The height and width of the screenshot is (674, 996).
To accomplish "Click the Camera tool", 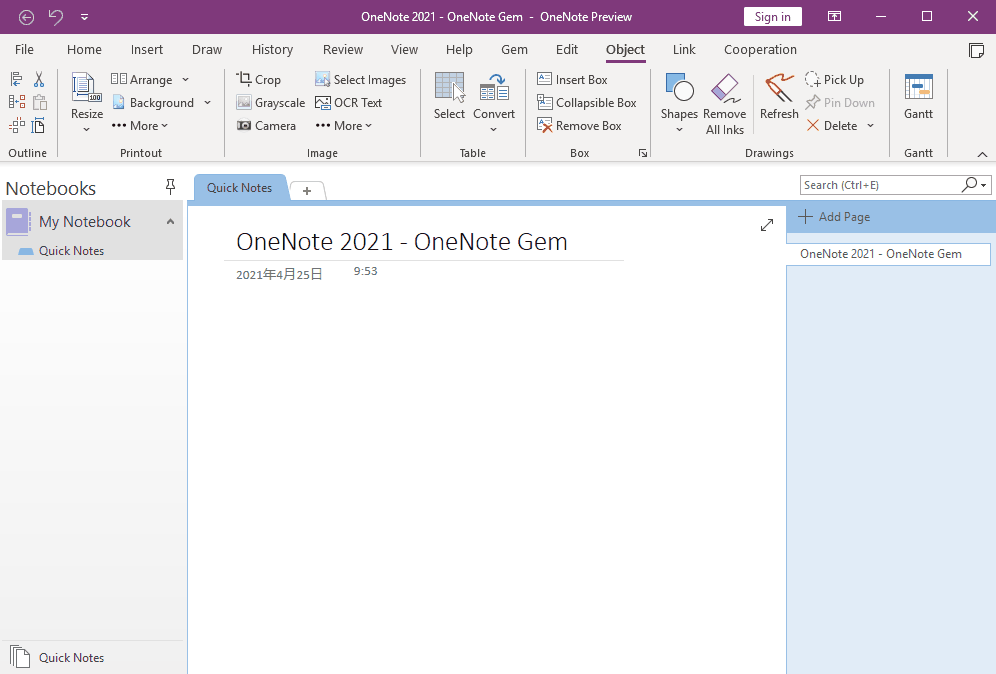I will click(x=266, y=126).
